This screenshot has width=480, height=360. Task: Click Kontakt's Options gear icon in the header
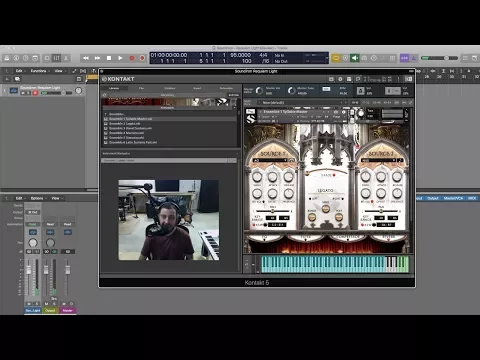340,79
